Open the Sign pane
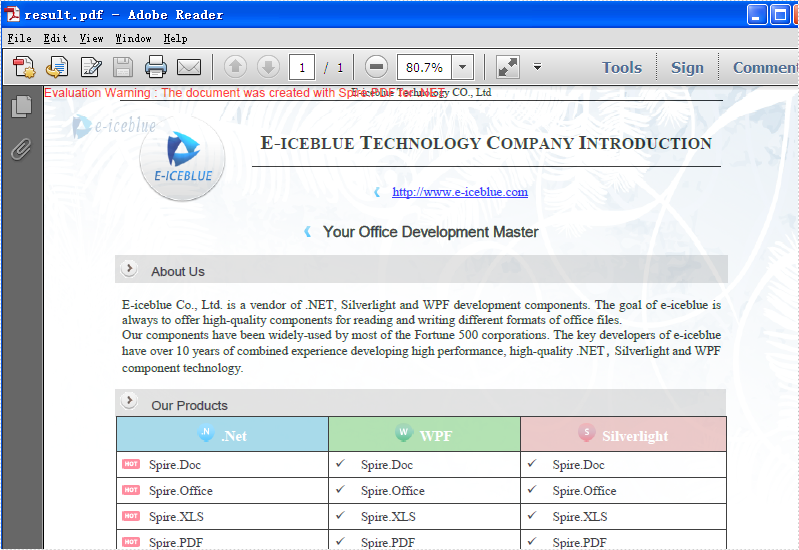This screenshot has width=799, height=550. 687,67
